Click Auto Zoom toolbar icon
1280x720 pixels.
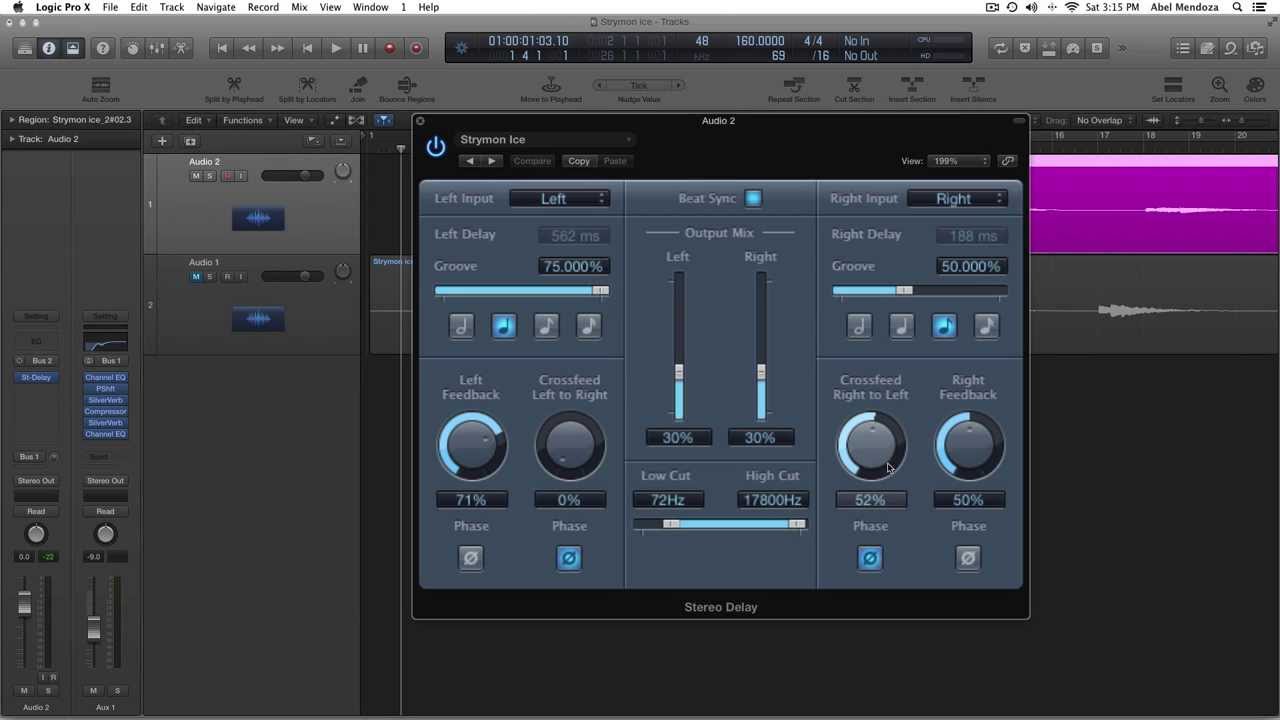(x=100, y=89)
